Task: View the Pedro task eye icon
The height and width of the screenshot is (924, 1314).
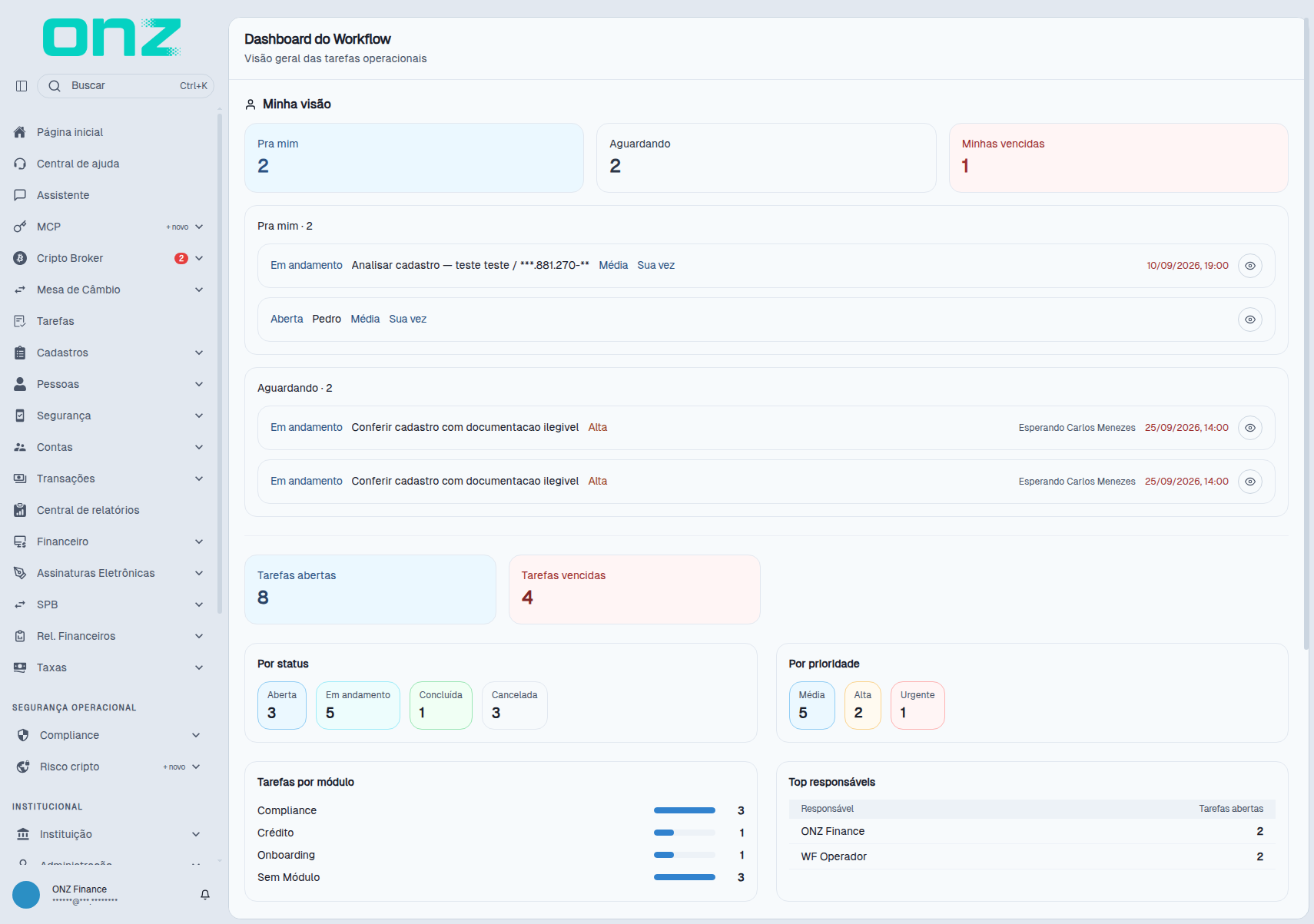Action: (x=1250, y=320)
